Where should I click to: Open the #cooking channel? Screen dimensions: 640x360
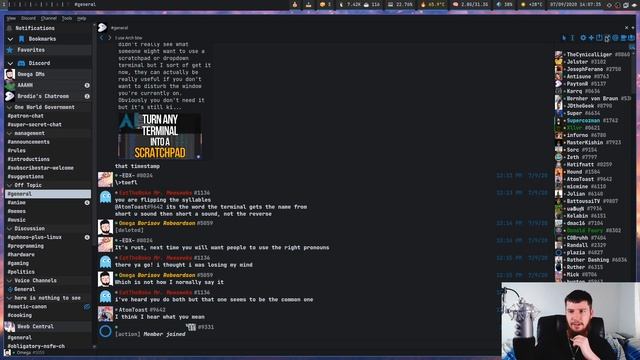(x=19, y=316)
